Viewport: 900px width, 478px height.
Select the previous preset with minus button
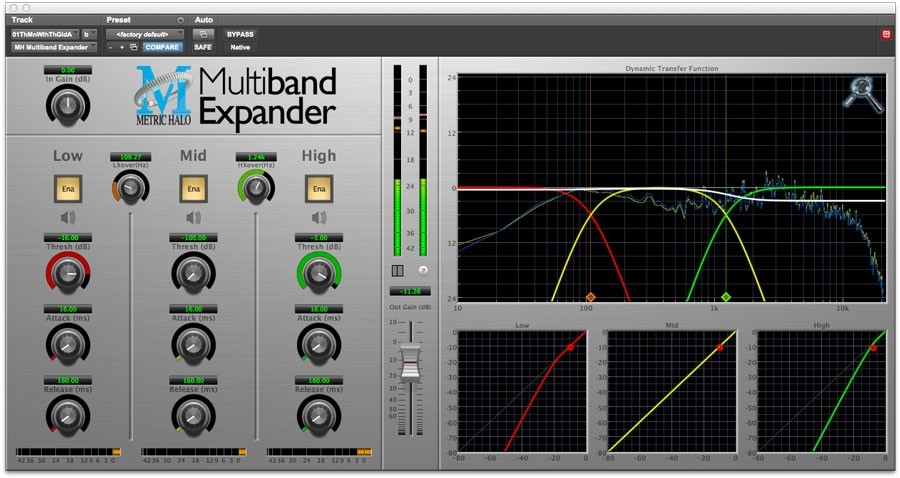click(111, 47)
